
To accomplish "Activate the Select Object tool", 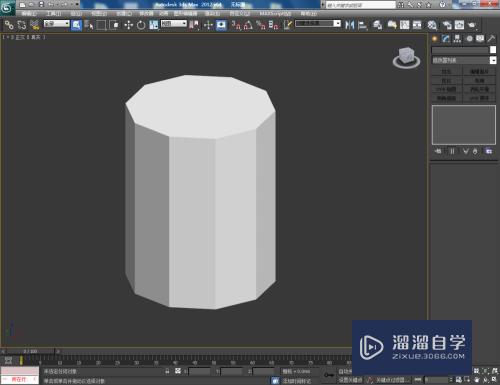I will pos(76,25).
